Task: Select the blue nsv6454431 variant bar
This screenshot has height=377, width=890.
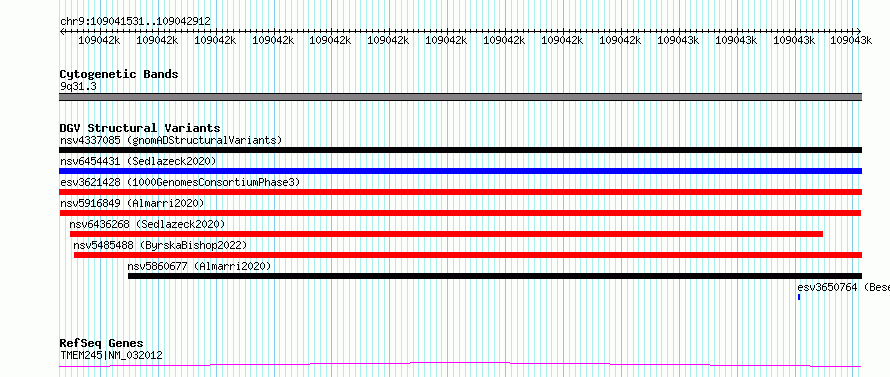Action: tap(460, 171)
